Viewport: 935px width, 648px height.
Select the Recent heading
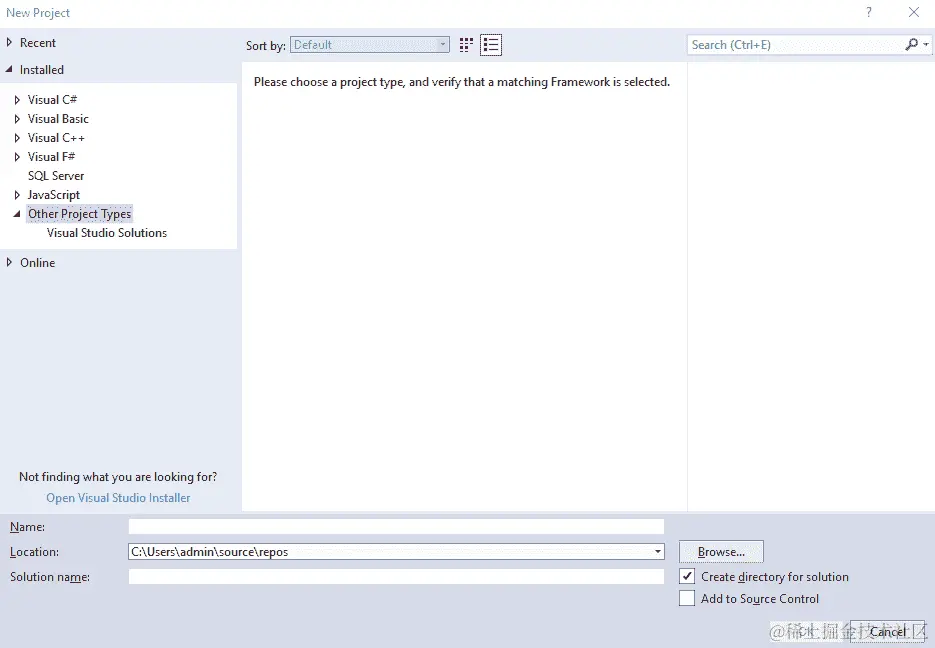(38, 43)
